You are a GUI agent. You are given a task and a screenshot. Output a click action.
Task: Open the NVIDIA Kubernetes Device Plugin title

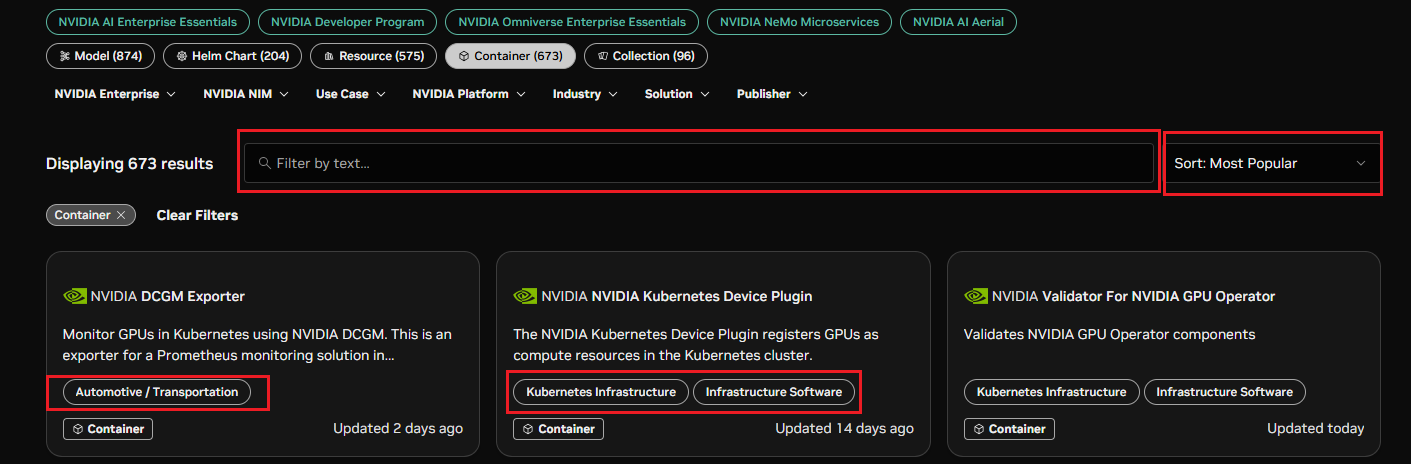tap(702, 296)
